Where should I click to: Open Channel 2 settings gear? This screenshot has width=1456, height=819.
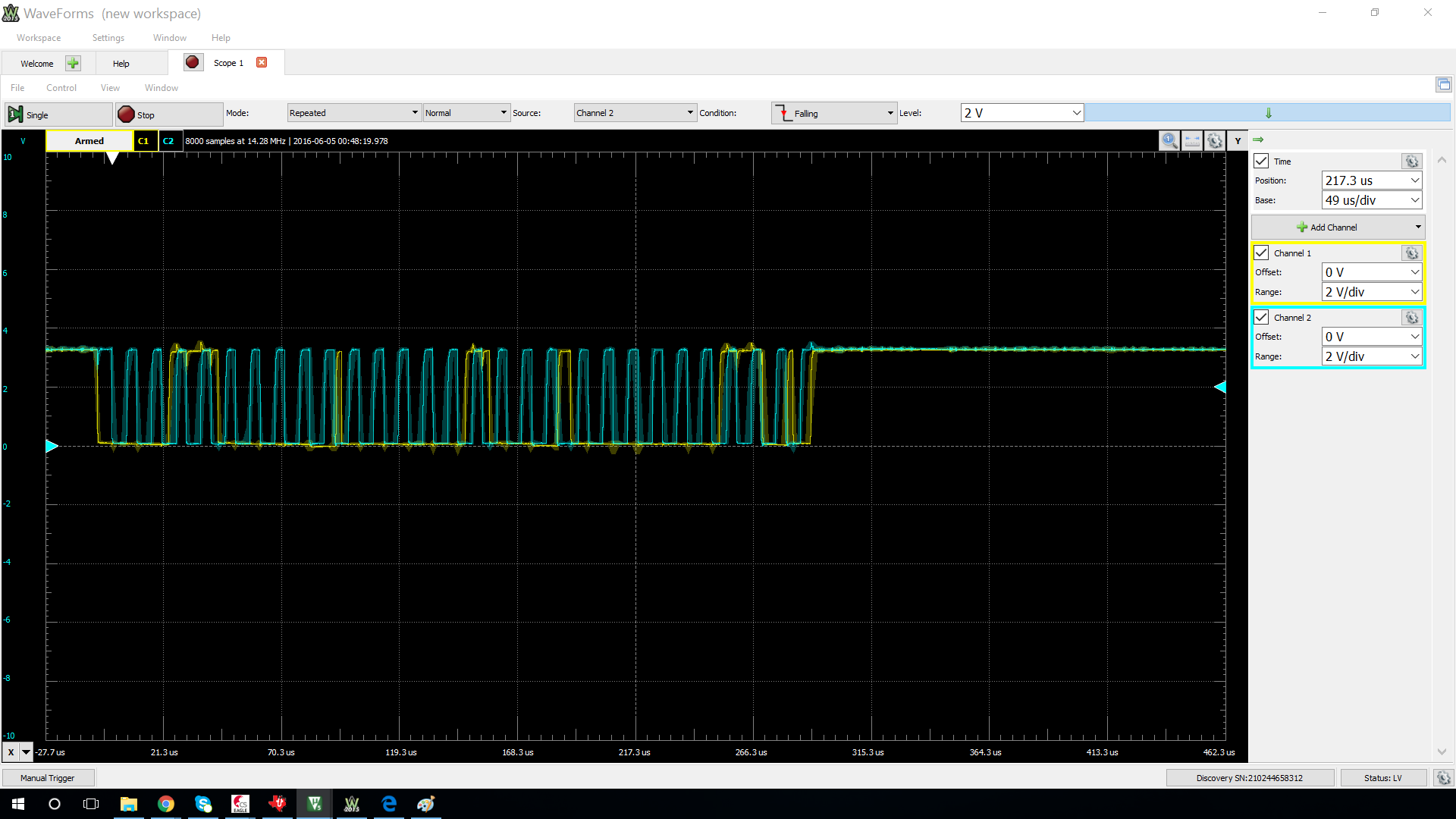(x=1411, y=318)
